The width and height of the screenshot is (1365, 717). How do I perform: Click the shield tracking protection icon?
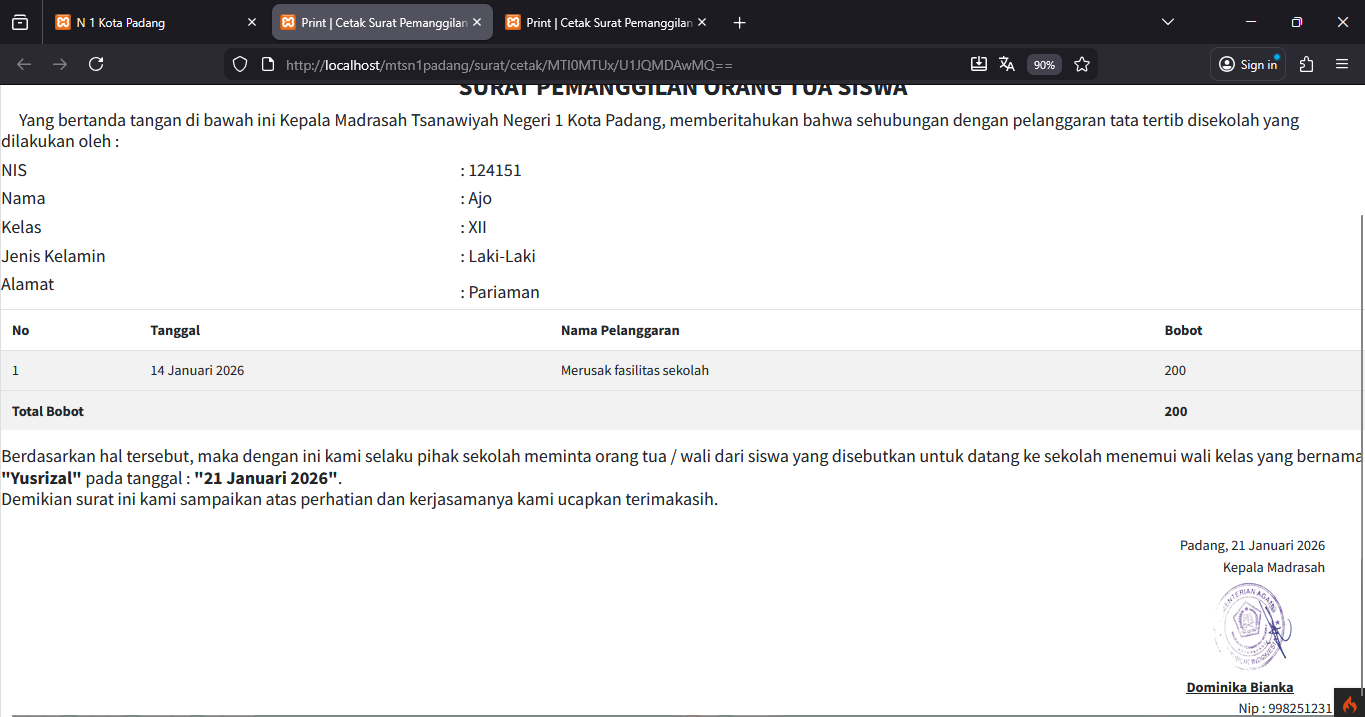point(240,64)
